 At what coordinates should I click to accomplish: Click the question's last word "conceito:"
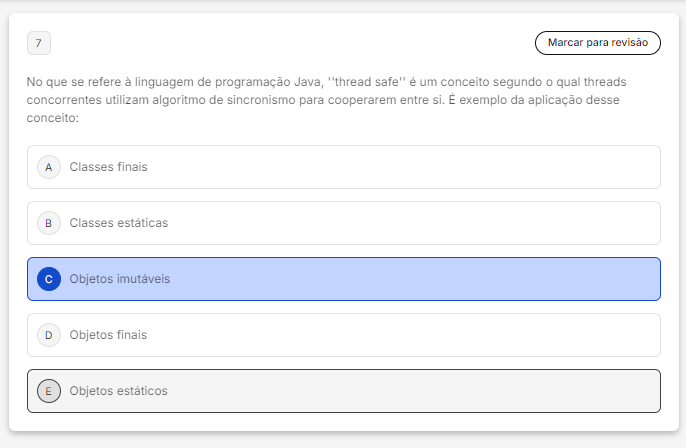coord(53,118)
